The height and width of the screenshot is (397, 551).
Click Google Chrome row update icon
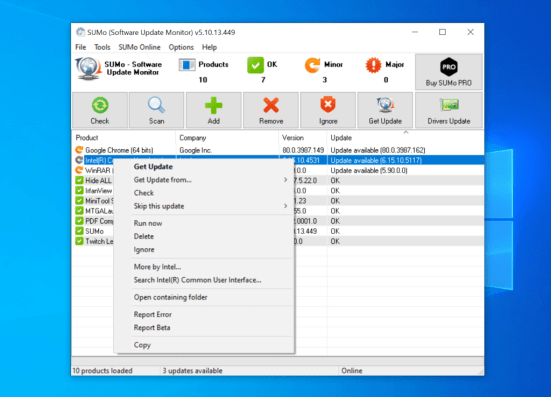tap(79, 150)
